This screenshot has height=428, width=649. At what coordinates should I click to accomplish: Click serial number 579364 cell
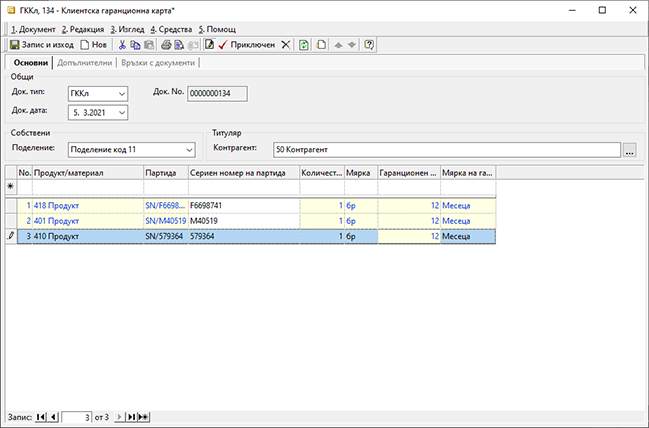click(x=244, y=236)
